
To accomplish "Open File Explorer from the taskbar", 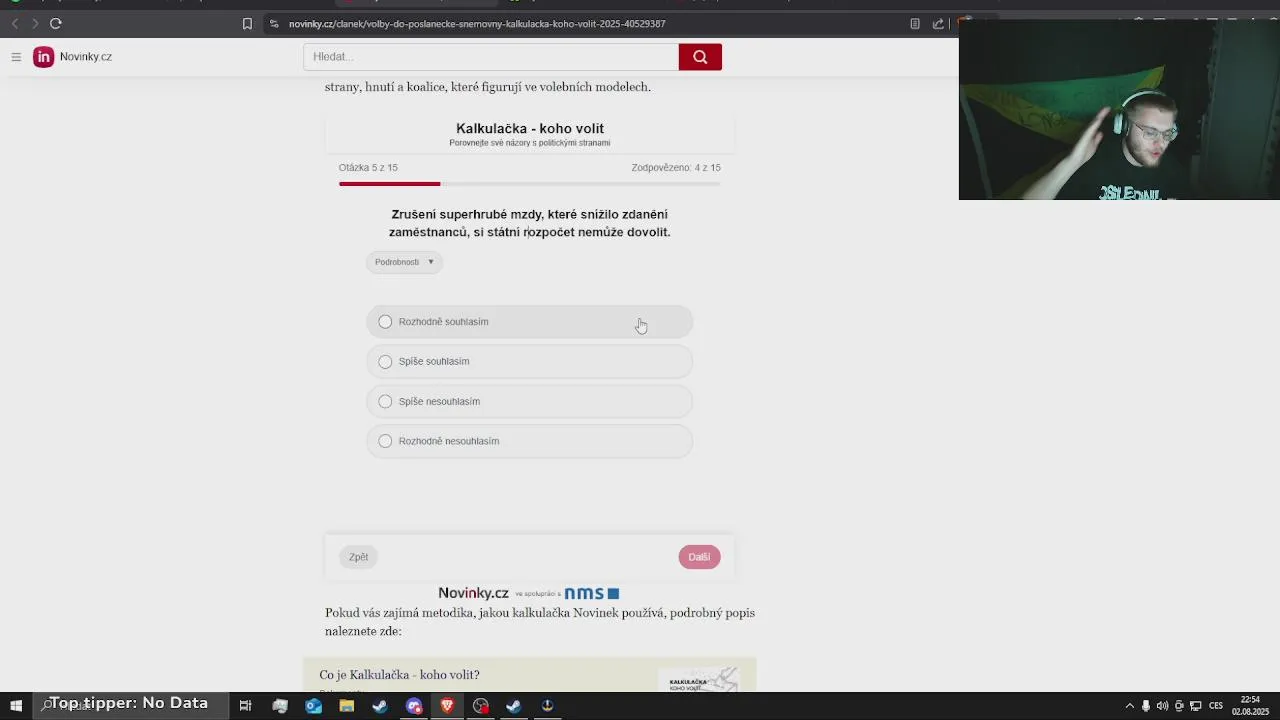I will pos(347,706).
